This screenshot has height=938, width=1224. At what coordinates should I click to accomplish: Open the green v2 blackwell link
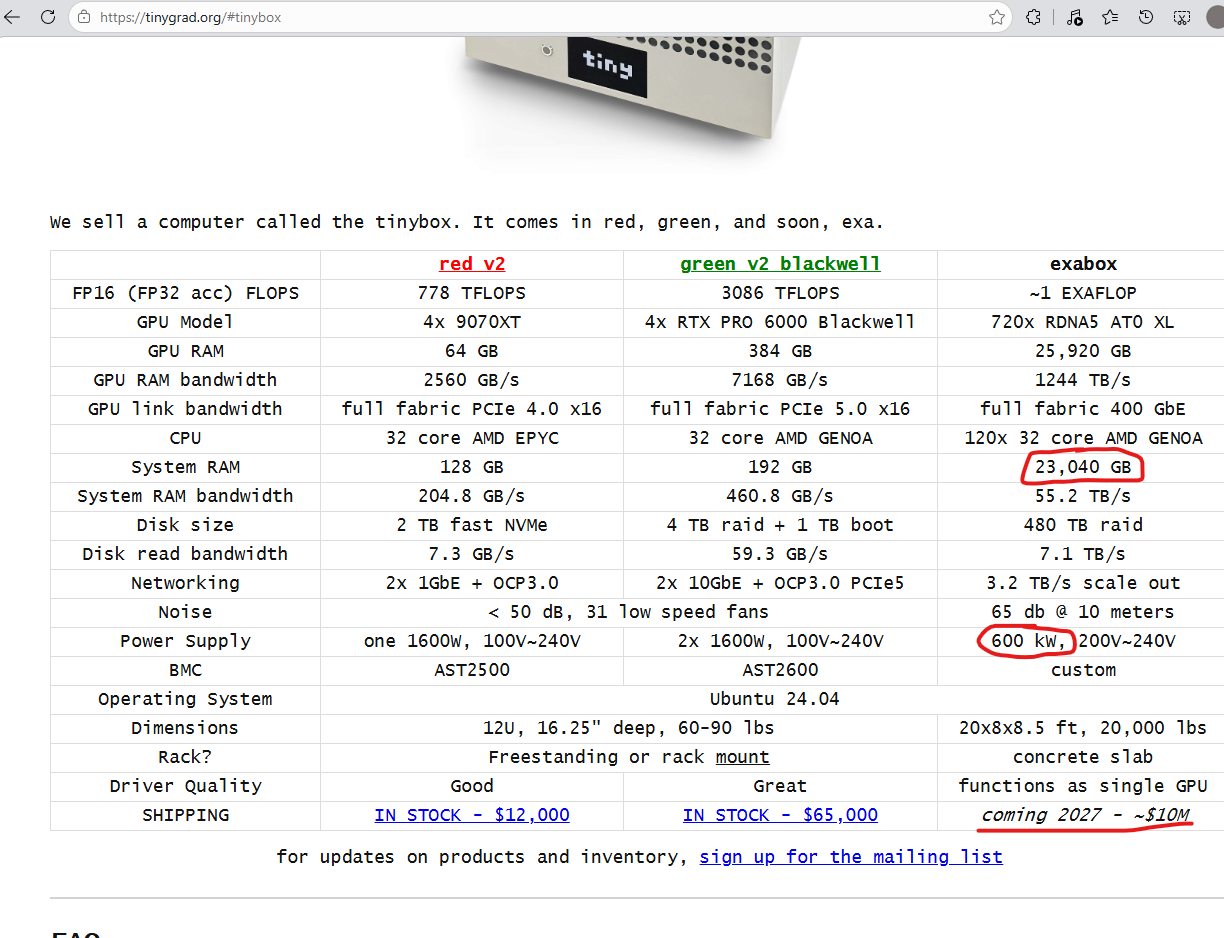(780, 264)
